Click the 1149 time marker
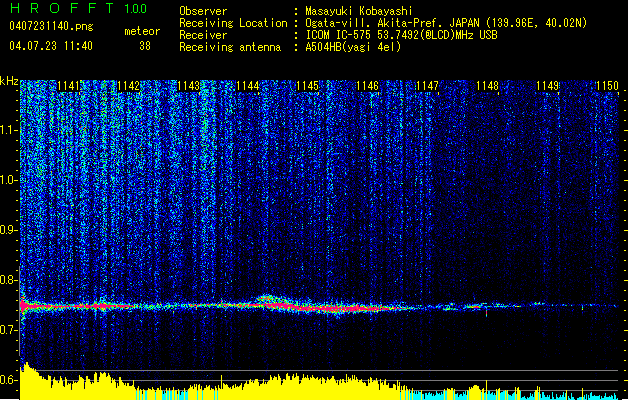The height and width of the screenshot is (400, 629). 548,86
